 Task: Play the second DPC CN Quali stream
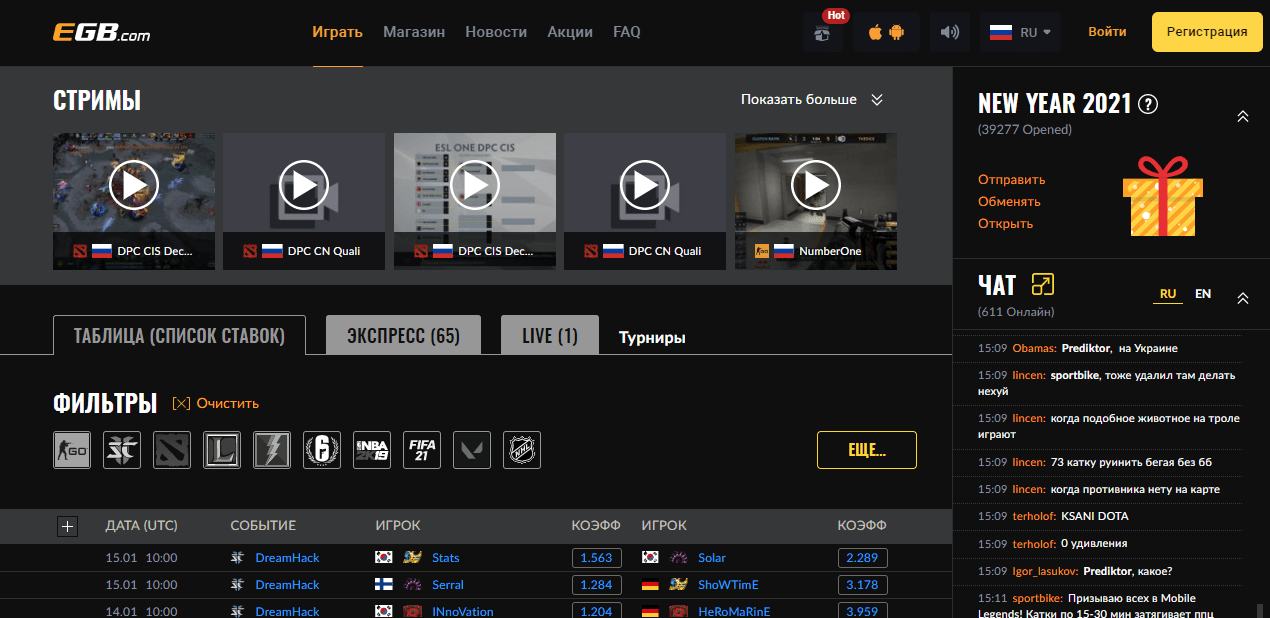click(x=645, y=185)
